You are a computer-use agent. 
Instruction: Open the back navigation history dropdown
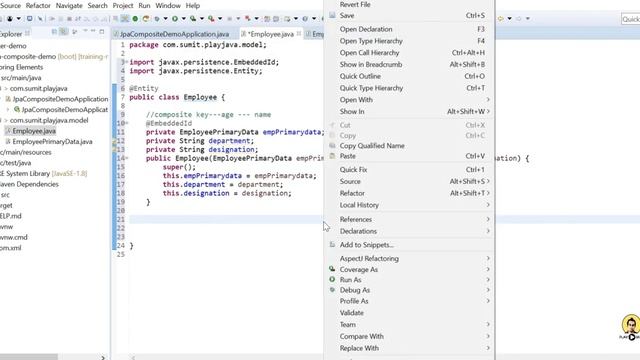click(509, 19)
